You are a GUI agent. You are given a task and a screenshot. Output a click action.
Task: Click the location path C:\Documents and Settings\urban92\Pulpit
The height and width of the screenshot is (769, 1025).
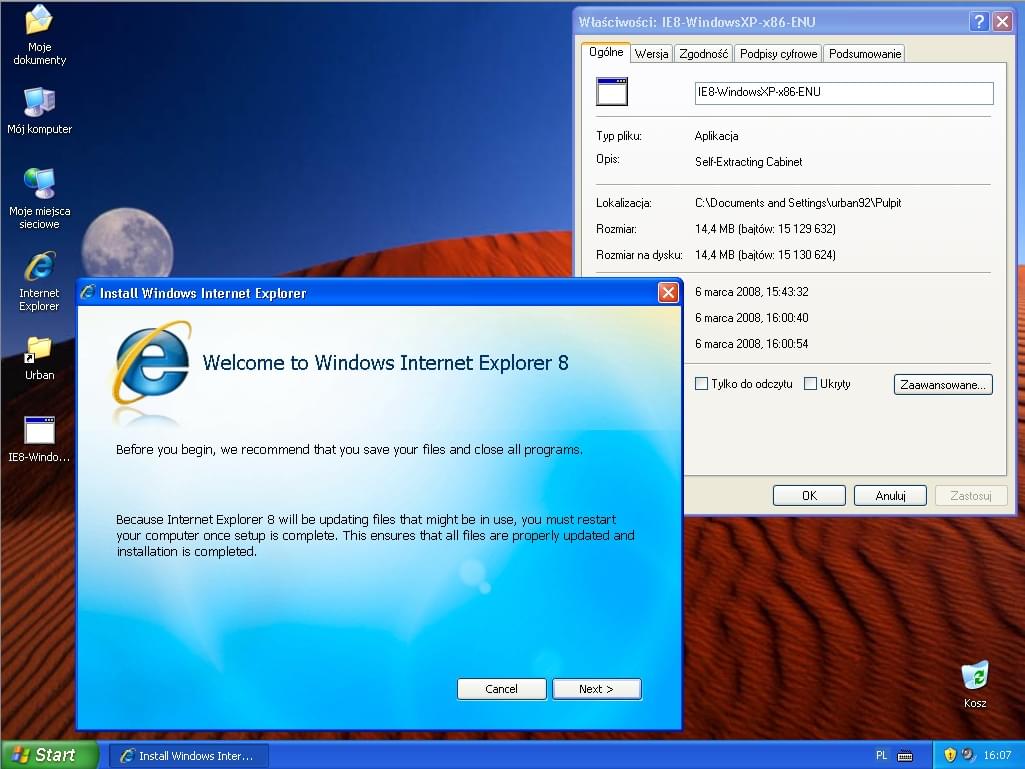click(x=798, y=203)
